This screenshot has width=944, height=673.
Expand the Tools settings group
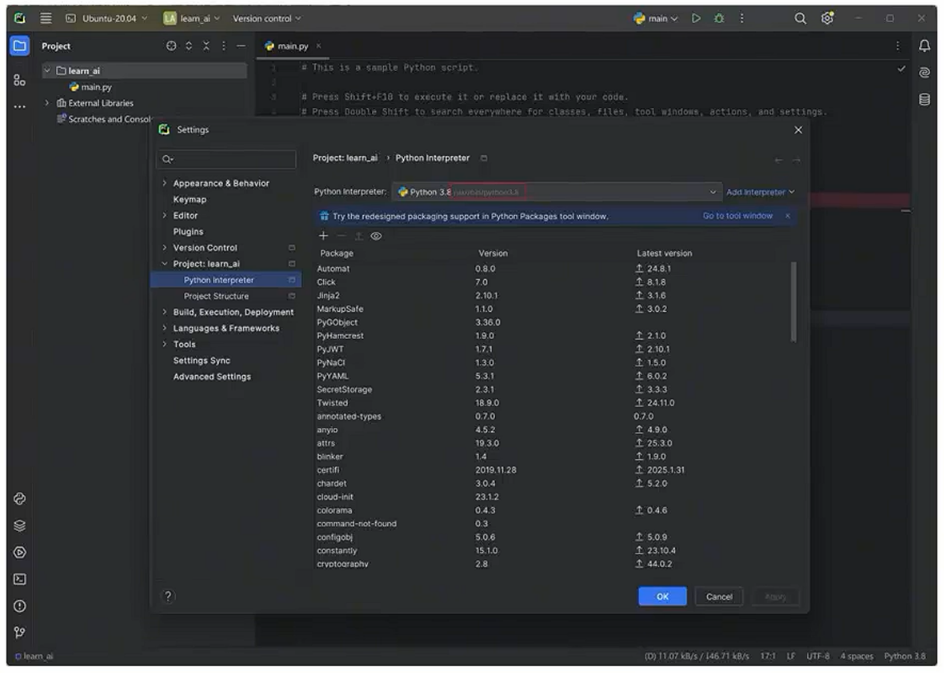(164, 344)
